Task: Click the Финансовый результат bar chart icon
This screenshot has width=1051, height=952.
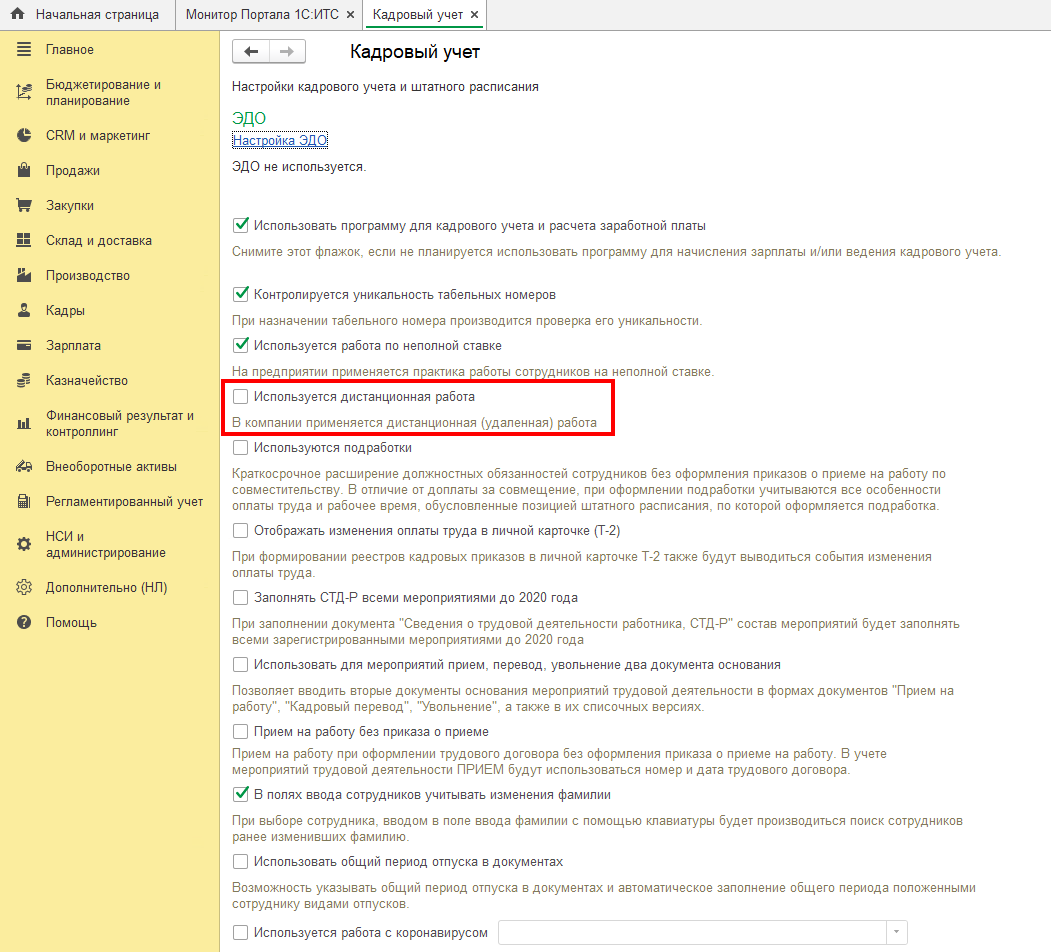Action: (24, 424)
